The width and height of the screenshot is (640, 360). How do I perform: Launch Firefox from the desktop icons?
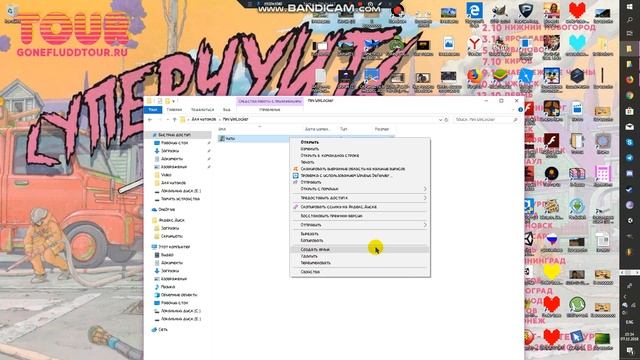474,78
